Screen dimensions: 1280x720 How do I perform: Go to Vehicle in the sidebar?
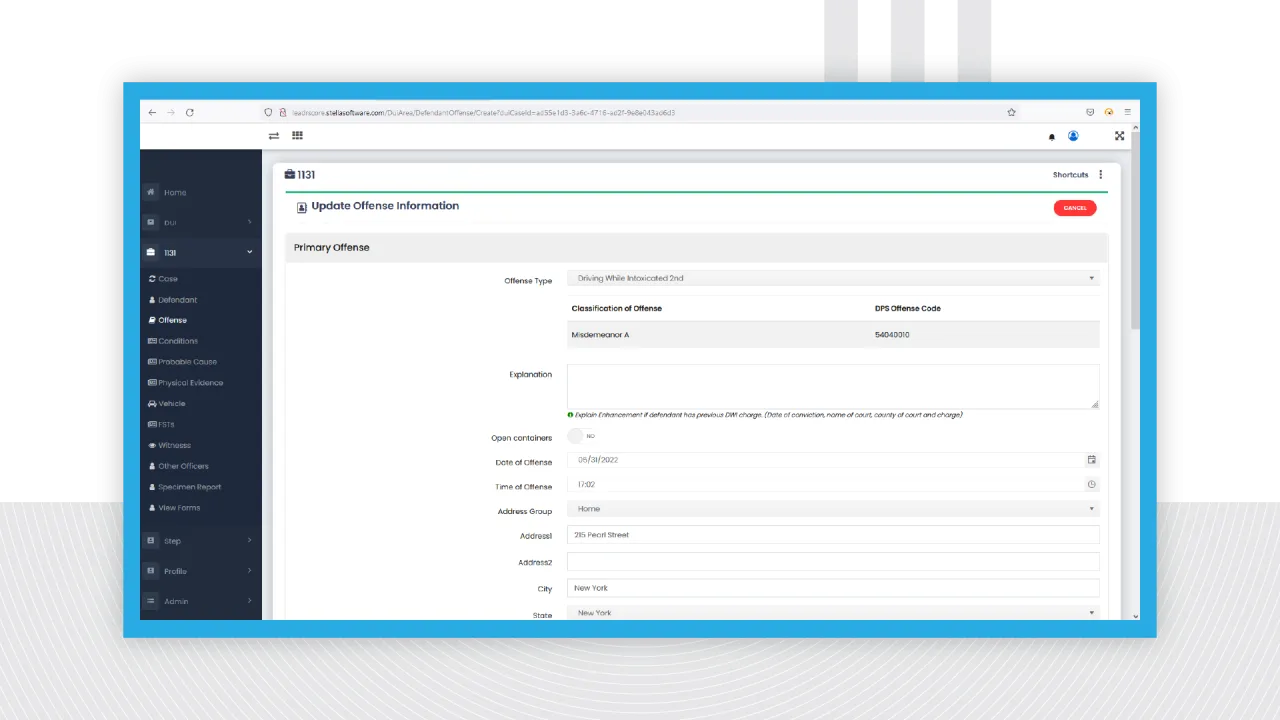pos(166,404)
